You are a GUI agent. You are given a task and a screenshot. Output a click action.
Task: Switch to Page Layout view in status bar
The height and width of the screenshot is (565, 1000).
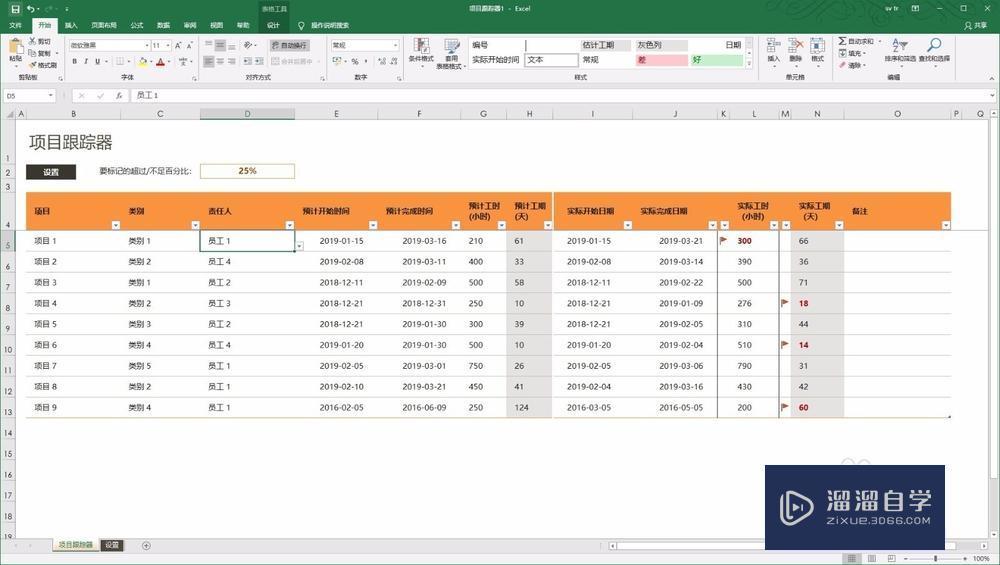click(x=871, y=559)
